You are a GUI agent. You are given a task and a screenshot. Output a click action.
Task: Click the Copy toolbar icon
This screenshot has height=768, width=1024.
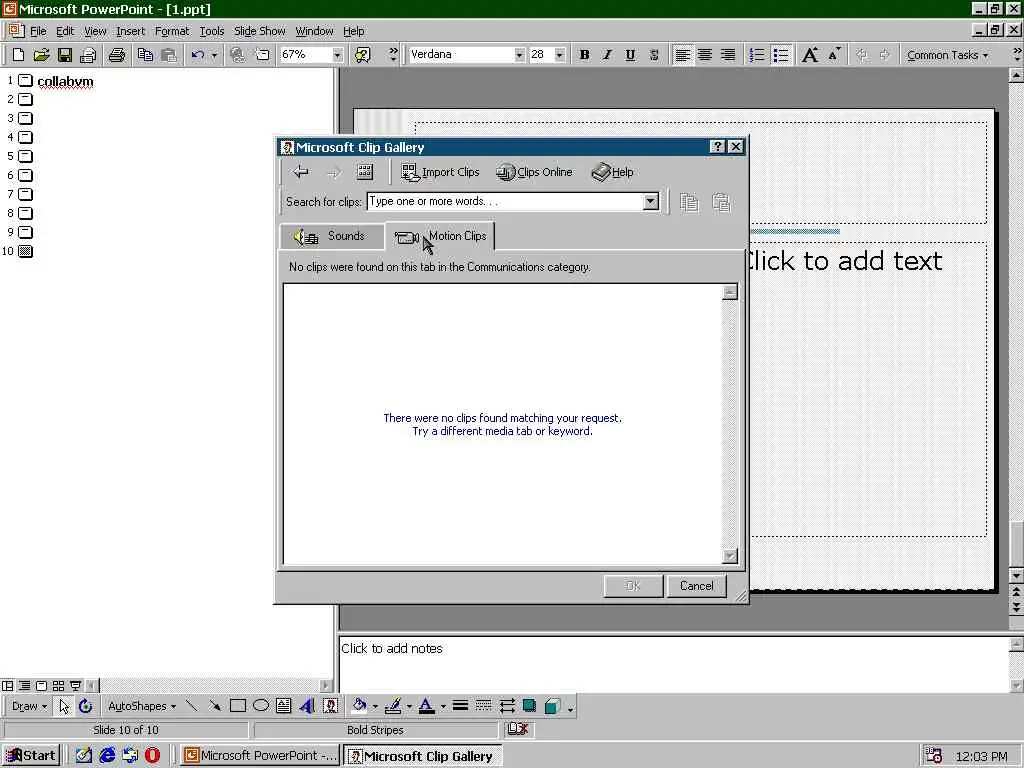pos(145,55)
